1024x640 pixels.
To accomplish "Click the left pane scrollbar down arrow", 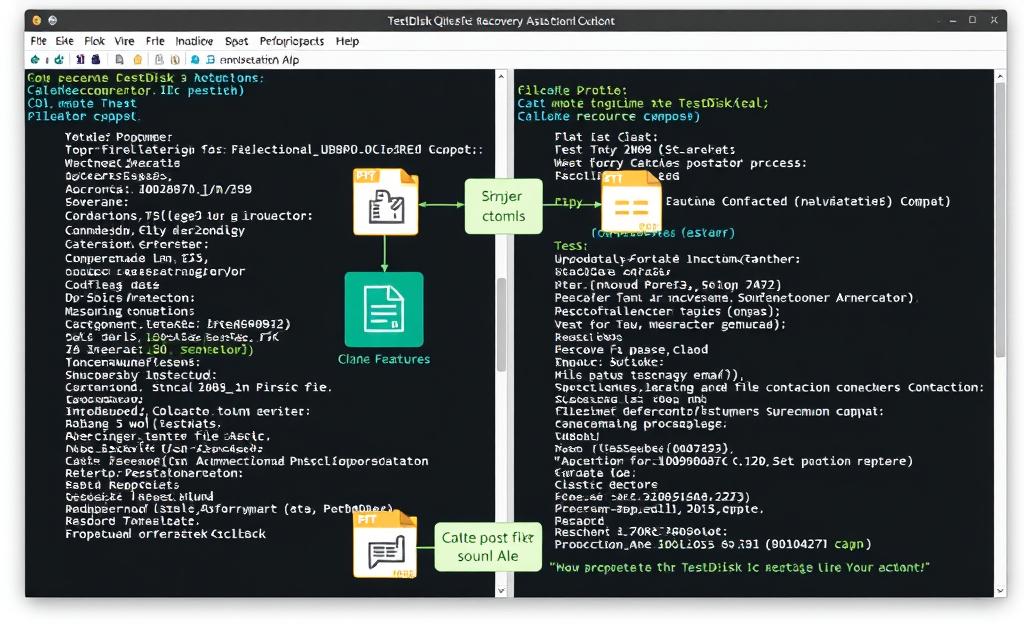I will tap(501, 590).
